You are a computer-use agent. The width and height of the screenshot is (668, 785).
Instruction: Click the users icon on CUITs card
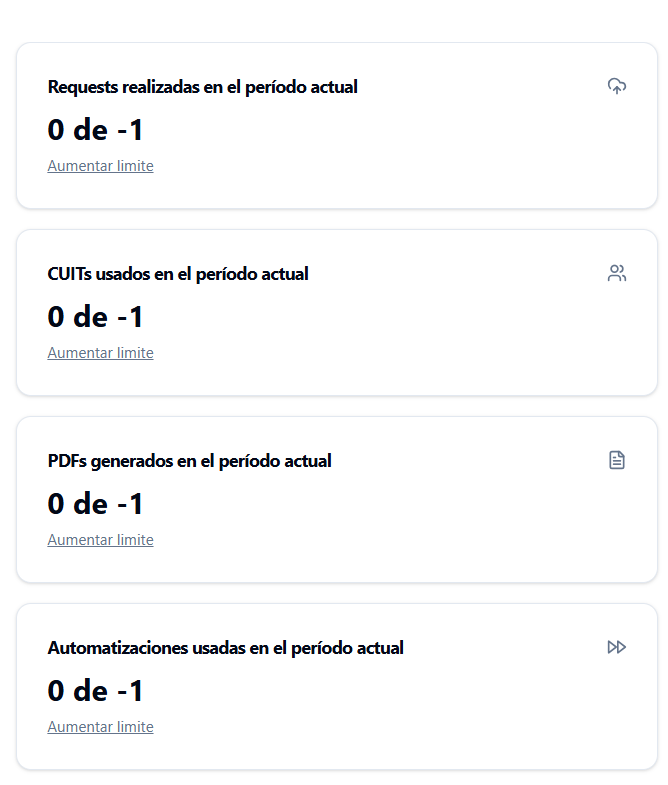click(617, 273)
